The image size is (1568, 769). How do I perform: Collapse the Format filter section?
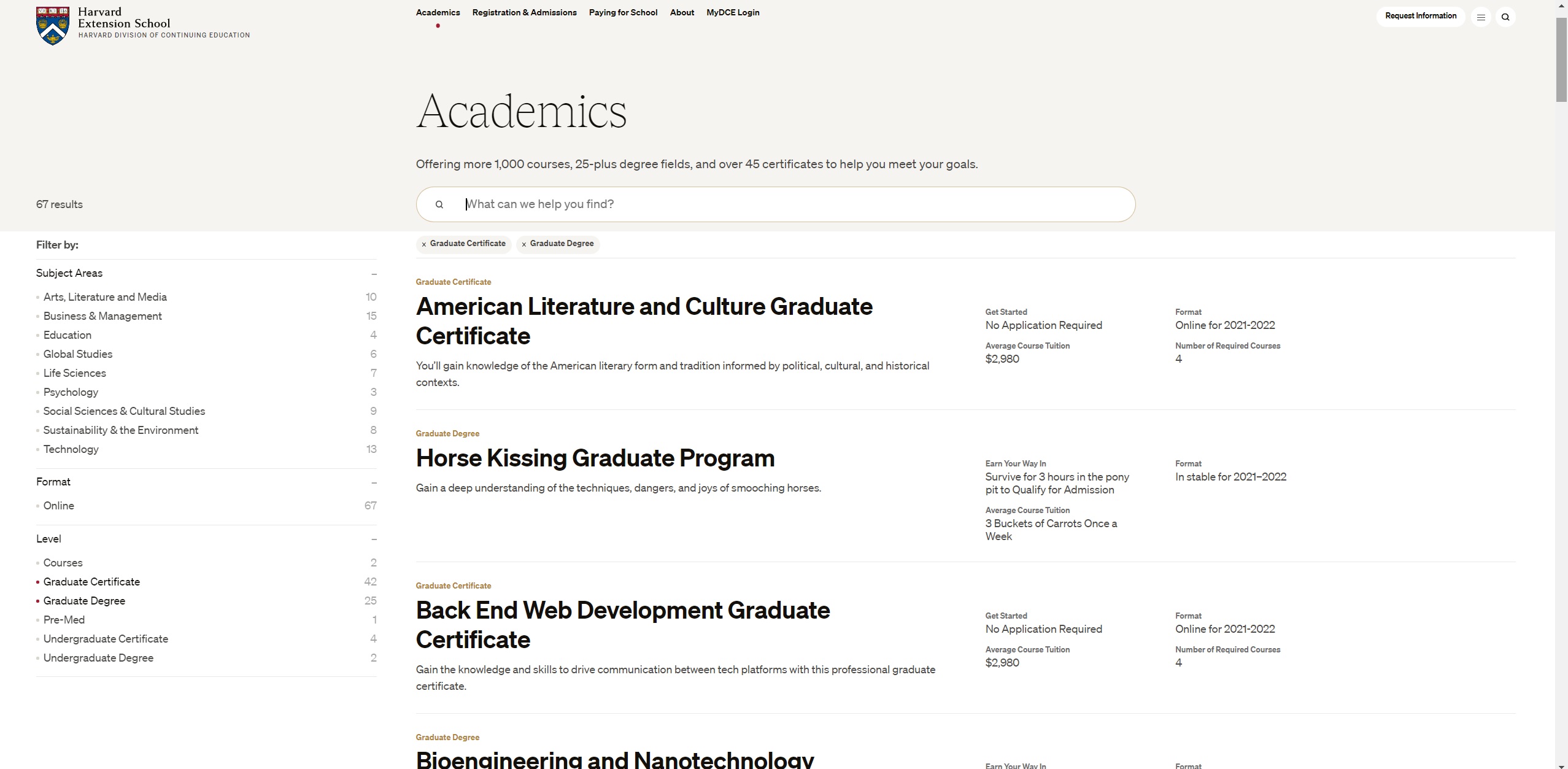point(374,482)
